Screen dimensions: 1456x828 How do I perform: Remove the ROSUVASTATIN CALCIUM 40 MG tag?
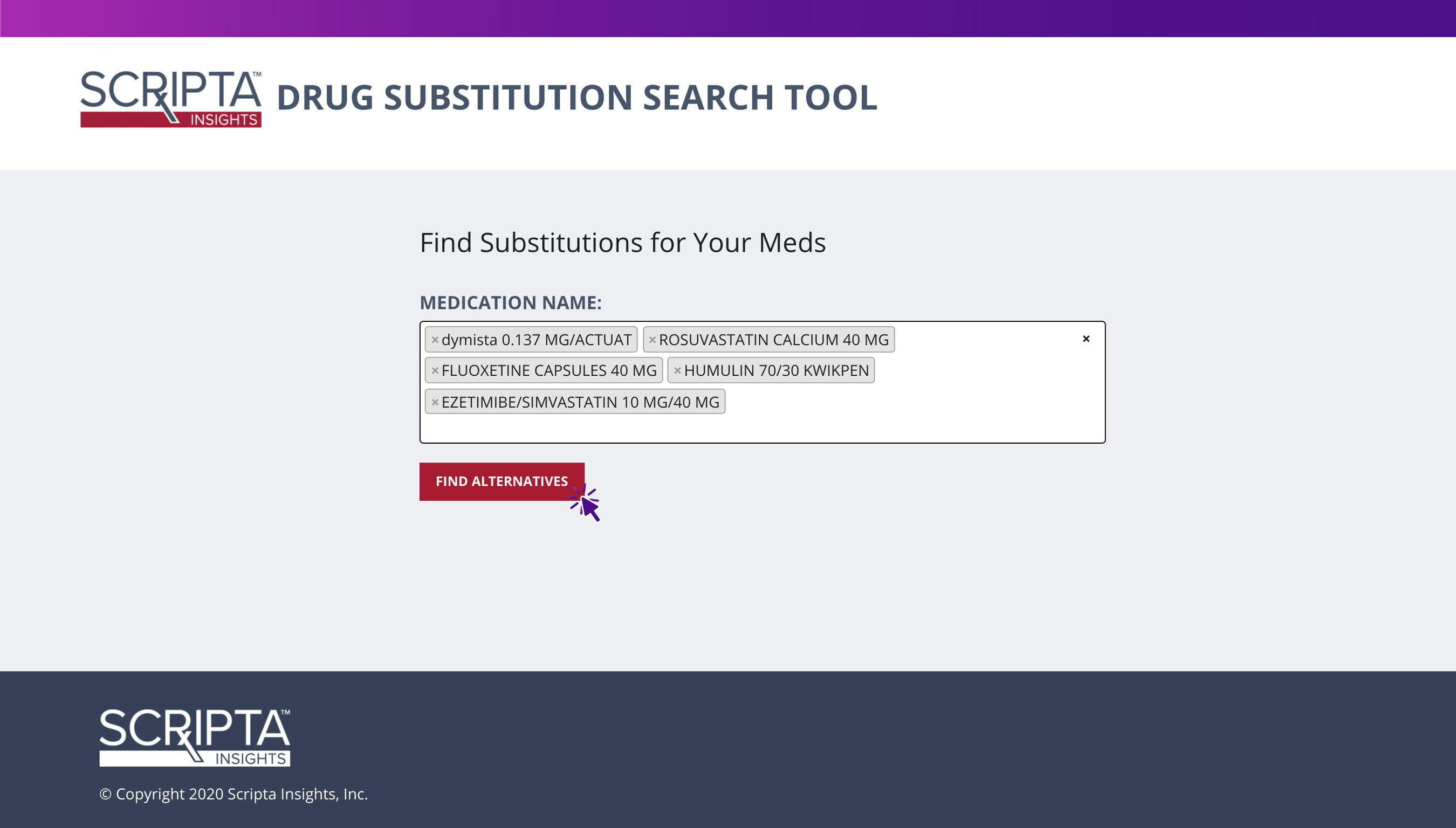tap(653, 340)
